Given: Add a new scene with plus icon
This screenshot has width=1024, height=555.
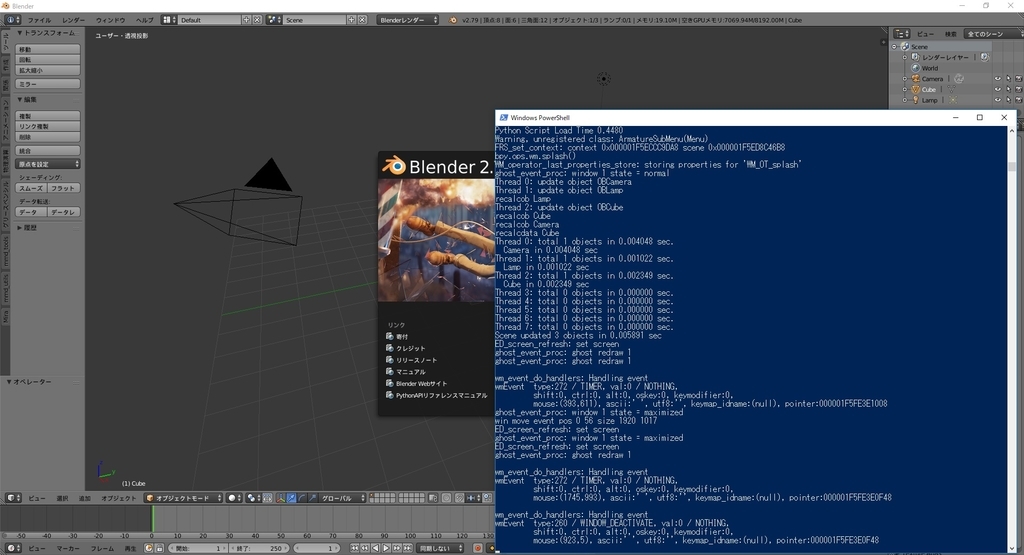Looking at the screenshot, I should 351,20.
